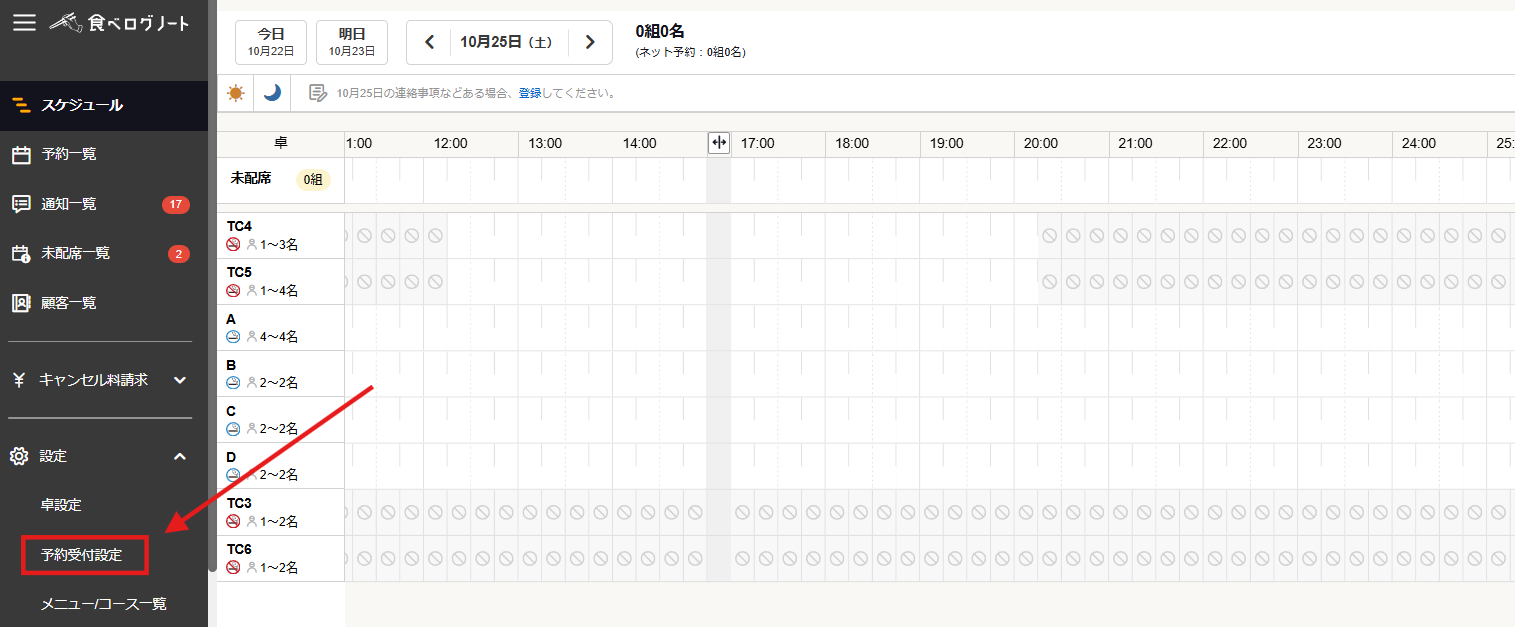Click the 卓 column header

[x=281, y=143]
